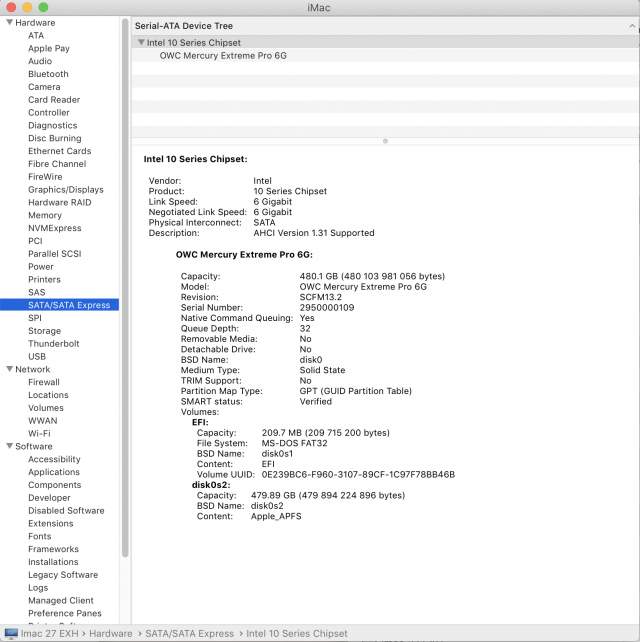
Task: Select Applications in Software list
Action: click(54, 472)
